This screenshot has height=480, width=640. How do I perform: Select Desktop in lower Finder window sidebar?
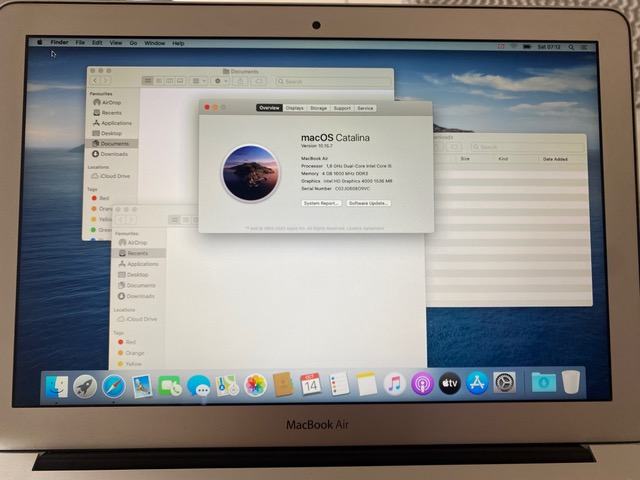pyautogui.click(x=133, y=275)
